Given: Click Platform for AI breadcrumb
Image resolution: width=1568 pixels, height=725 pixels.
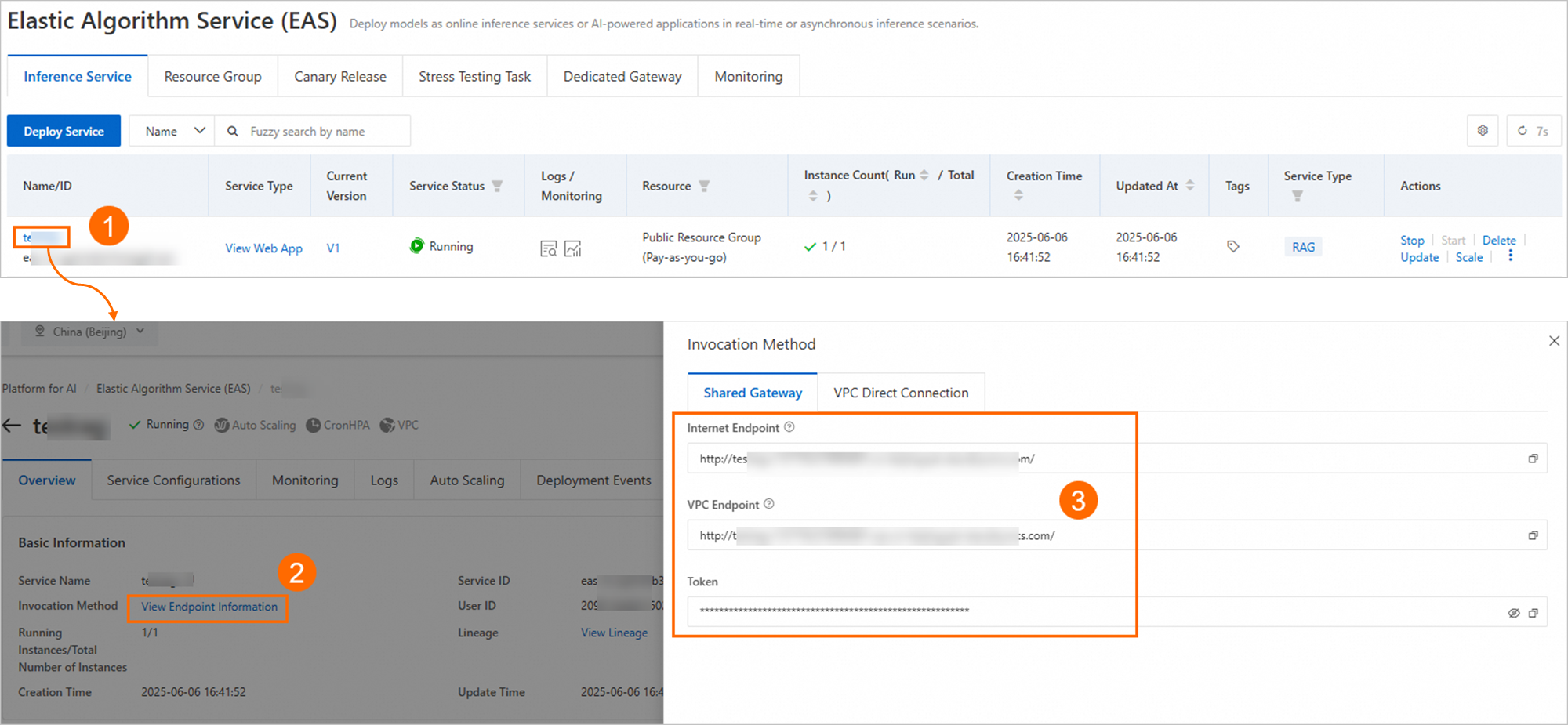Looking at the screenshot, I should point(39,389).
